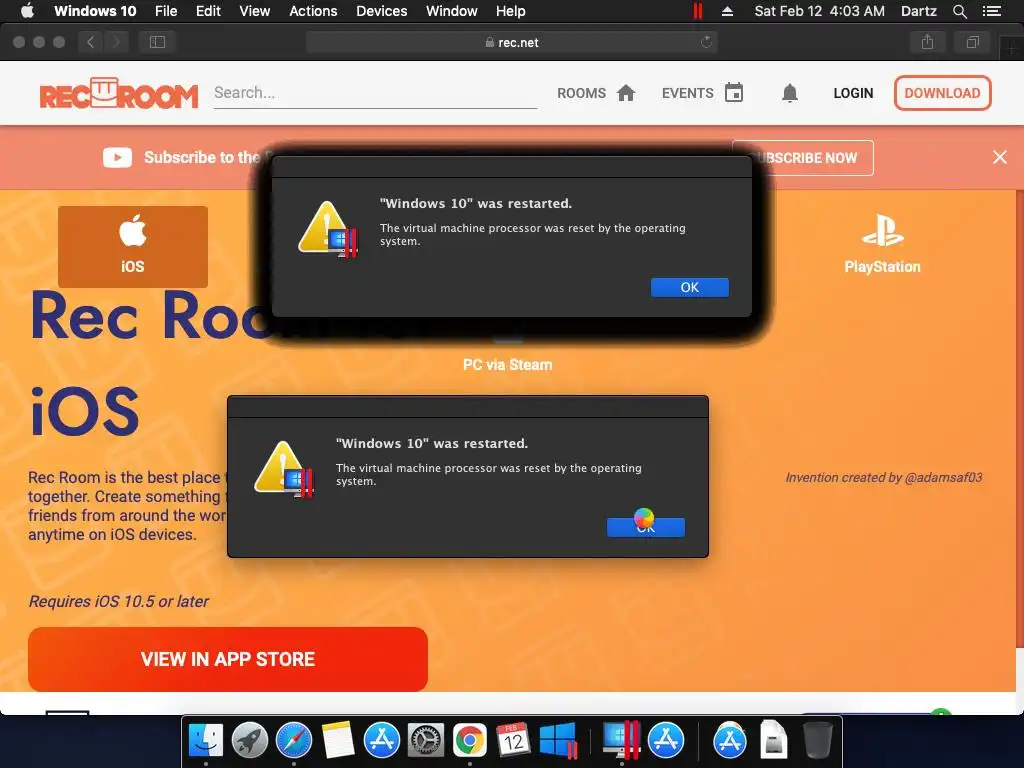
Task: Open Safari compass icon in Dock
Action: 294,741
